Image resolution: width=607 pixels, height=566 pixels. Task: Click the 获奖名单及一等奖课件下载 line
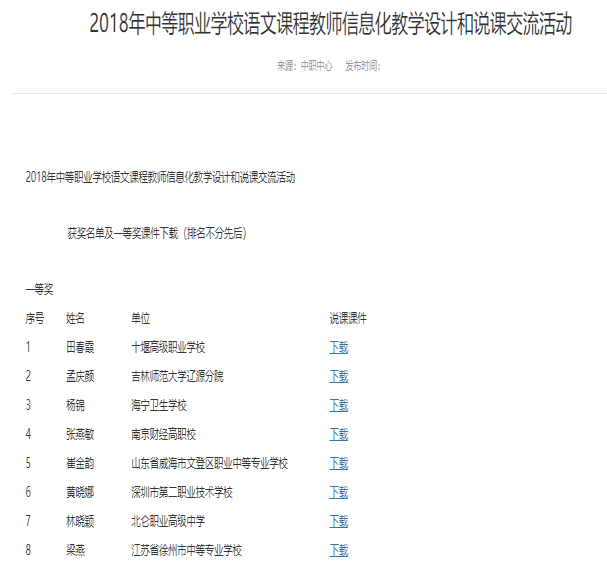tap(157, 233)
